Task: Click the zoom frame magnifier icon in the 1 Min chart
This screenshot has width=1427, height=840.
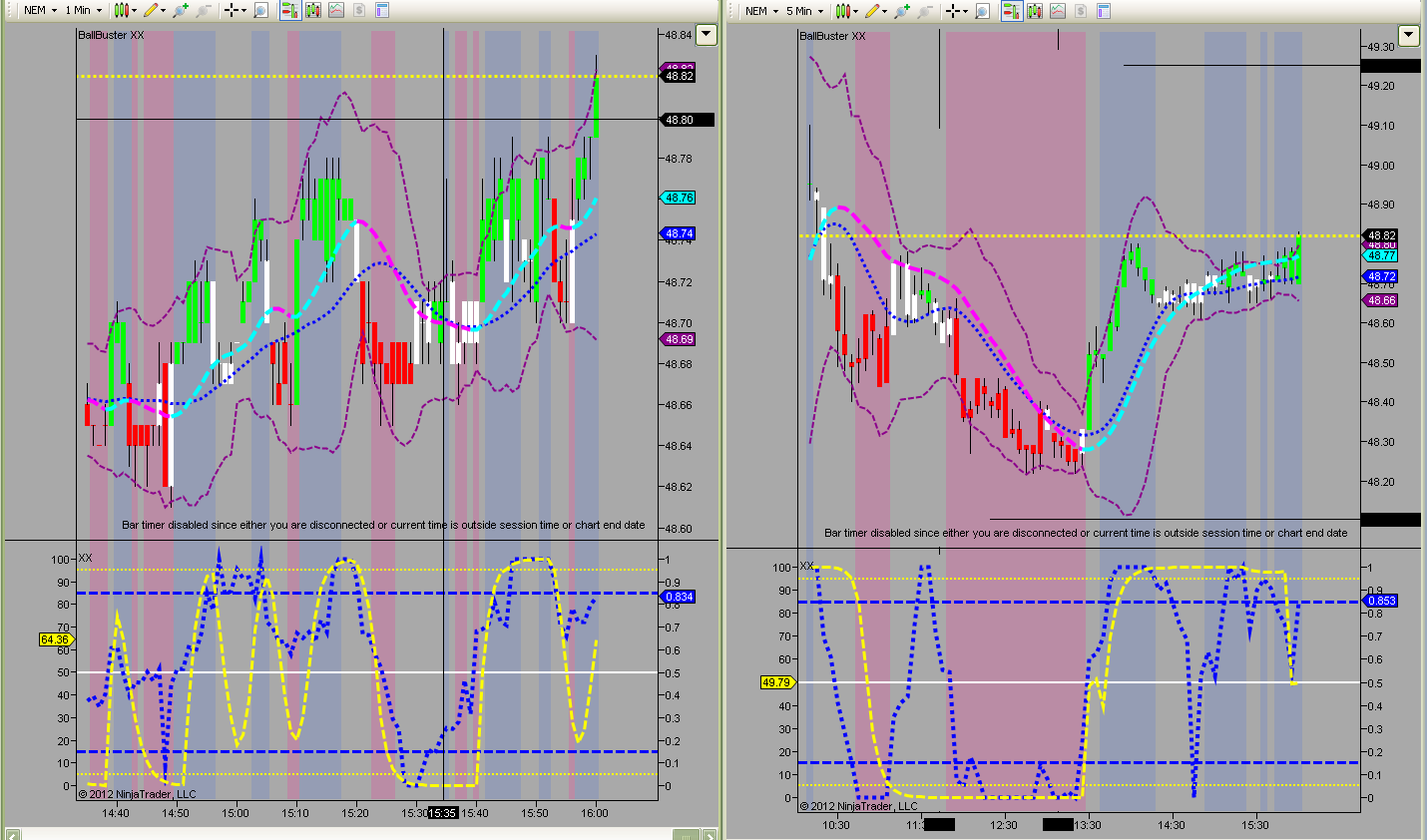Action: (x=260, y=10)
